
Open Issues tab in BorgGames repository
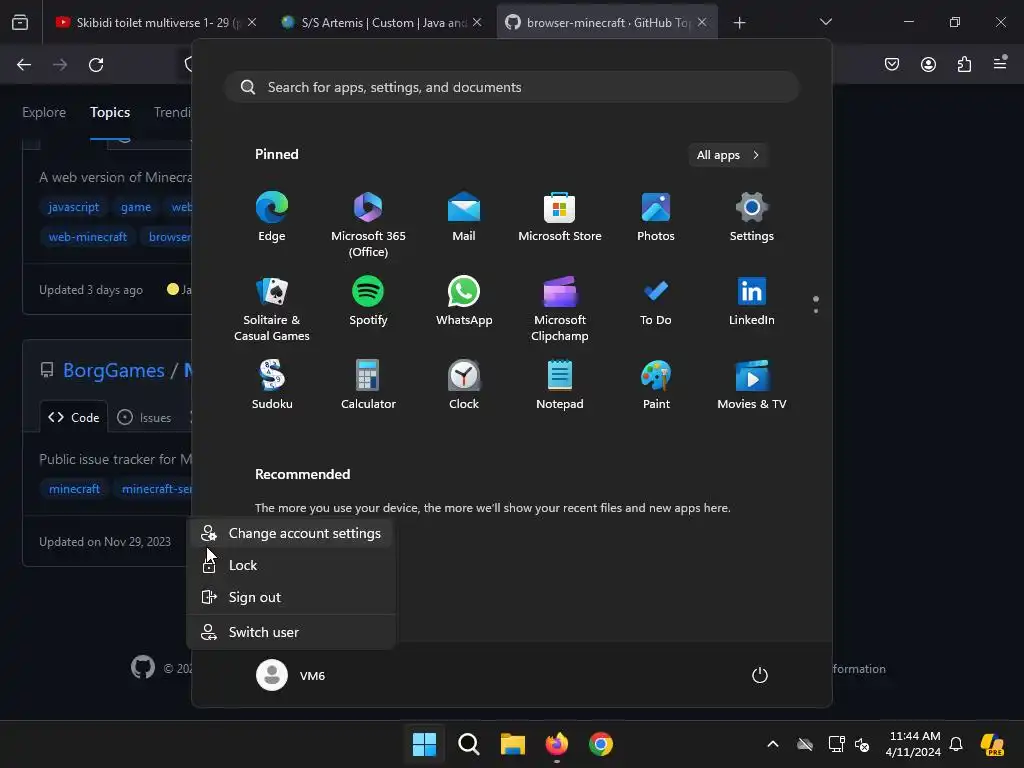[144, 417]
